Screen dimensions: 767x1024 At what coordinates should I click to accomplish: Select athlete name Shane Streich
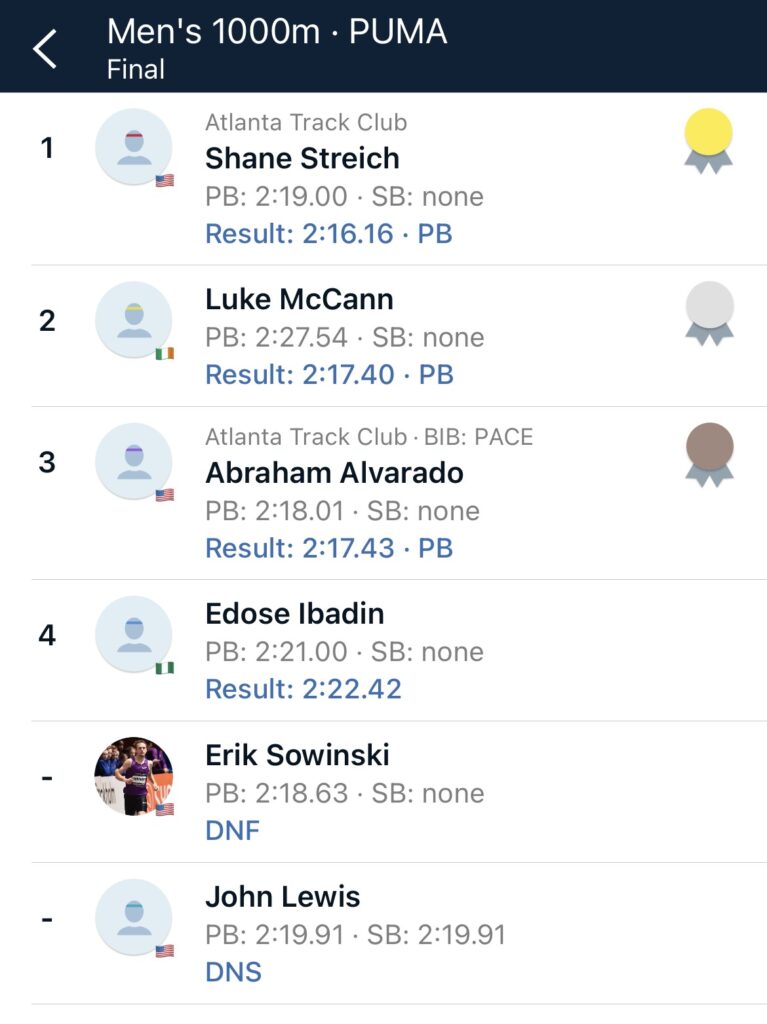[x=302, y=159]
